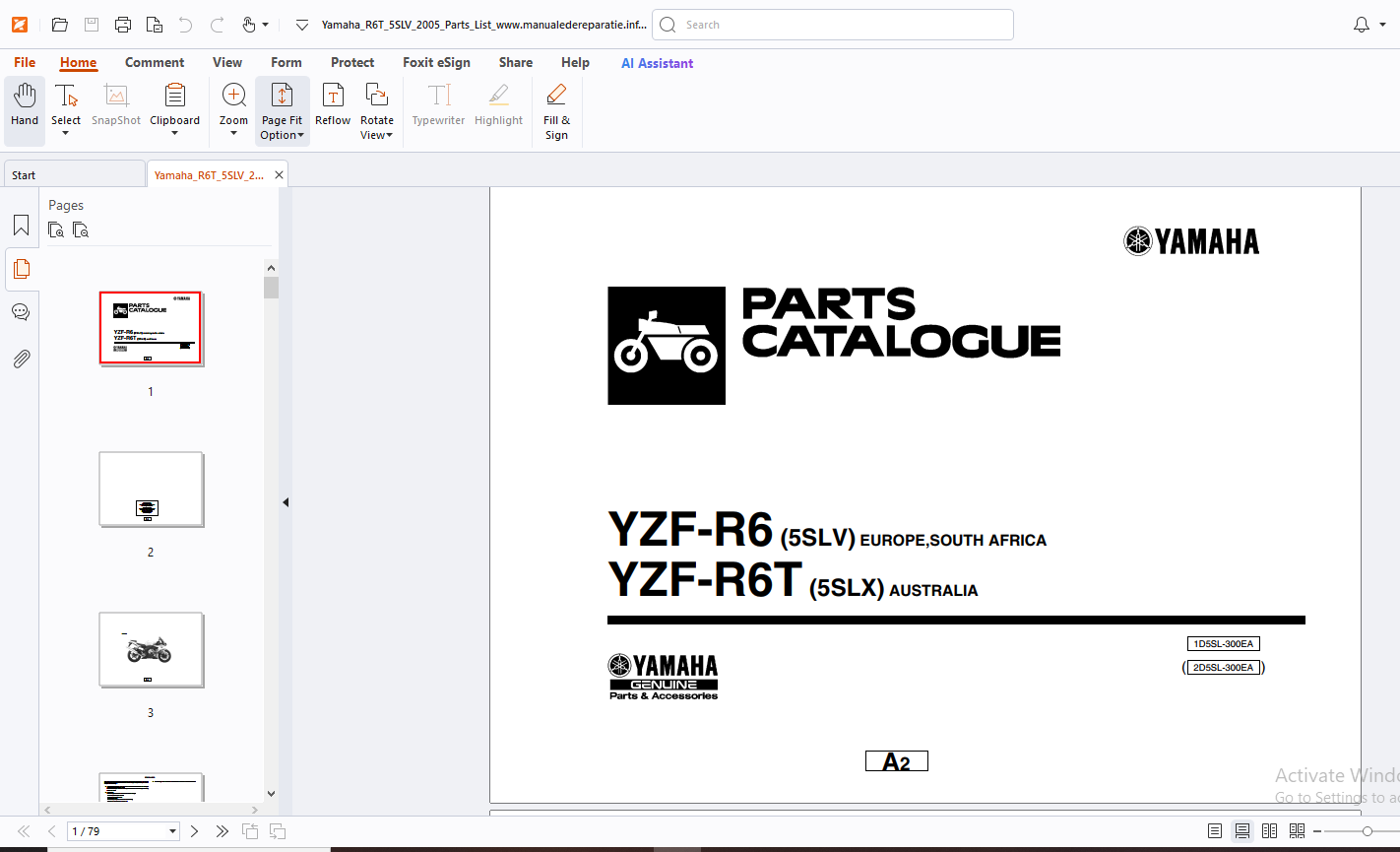This screenshot has width=1400, height=852.
Task: Pick the Highlight tool
Action: [498, 105]
